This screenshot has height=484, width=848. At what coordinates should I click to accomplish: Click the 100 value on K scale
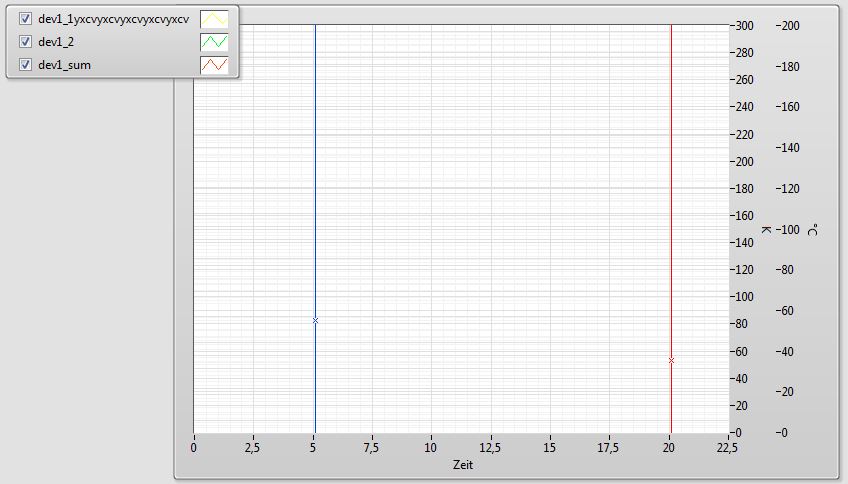click(744, 297)
